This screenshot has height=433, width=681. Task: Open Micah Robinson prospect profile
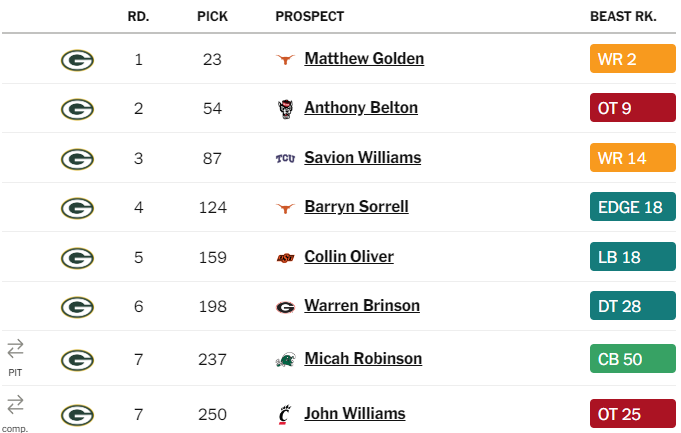[363, 359]
